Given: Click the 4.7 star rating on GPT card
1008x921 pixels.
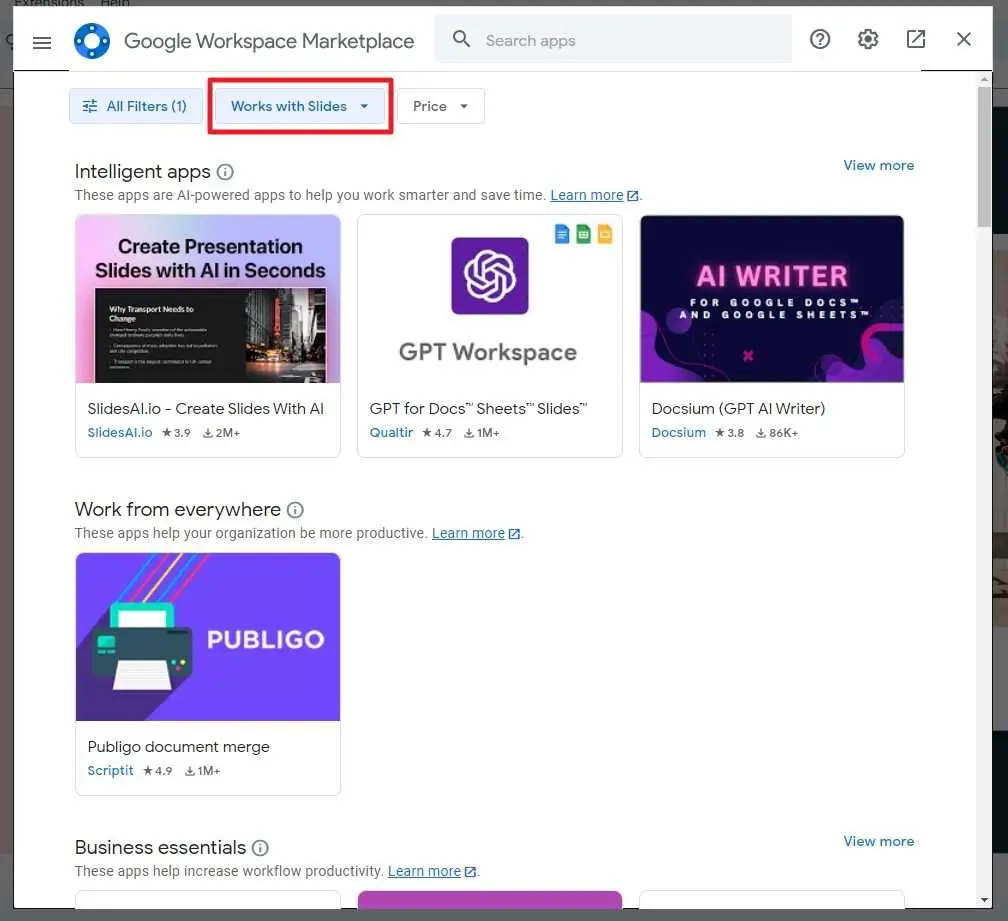Looking at the screenshot, I should click(x=436, y=433).
